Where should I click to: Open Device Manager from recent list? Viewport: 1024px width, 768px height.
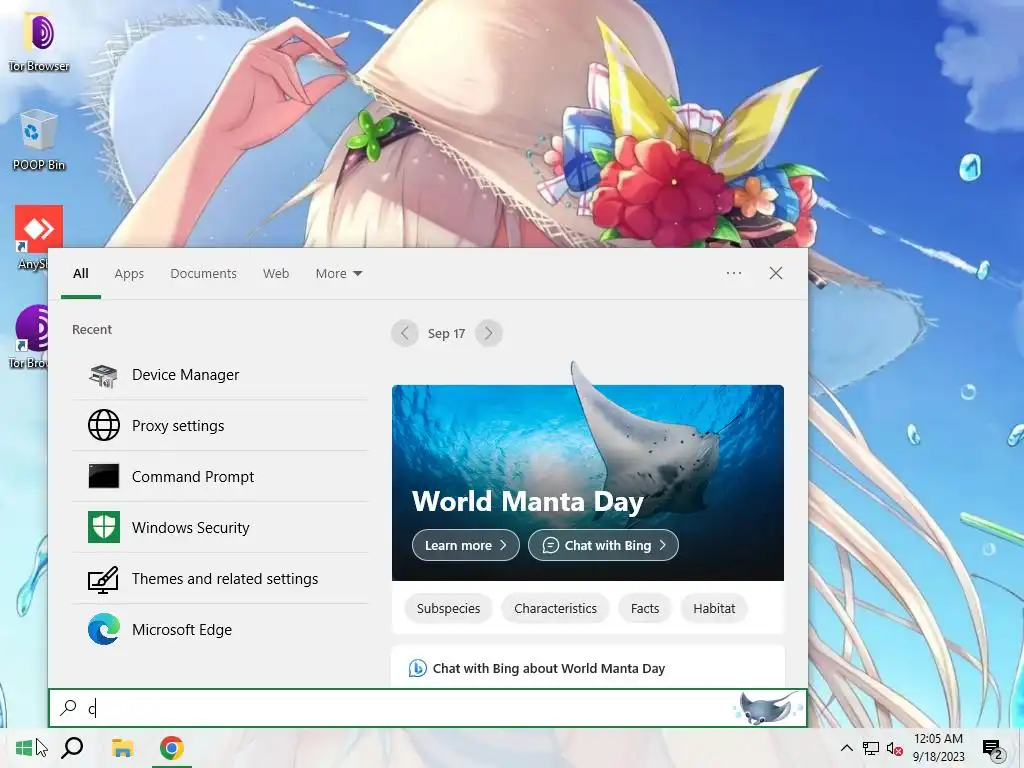coord(220,375)
